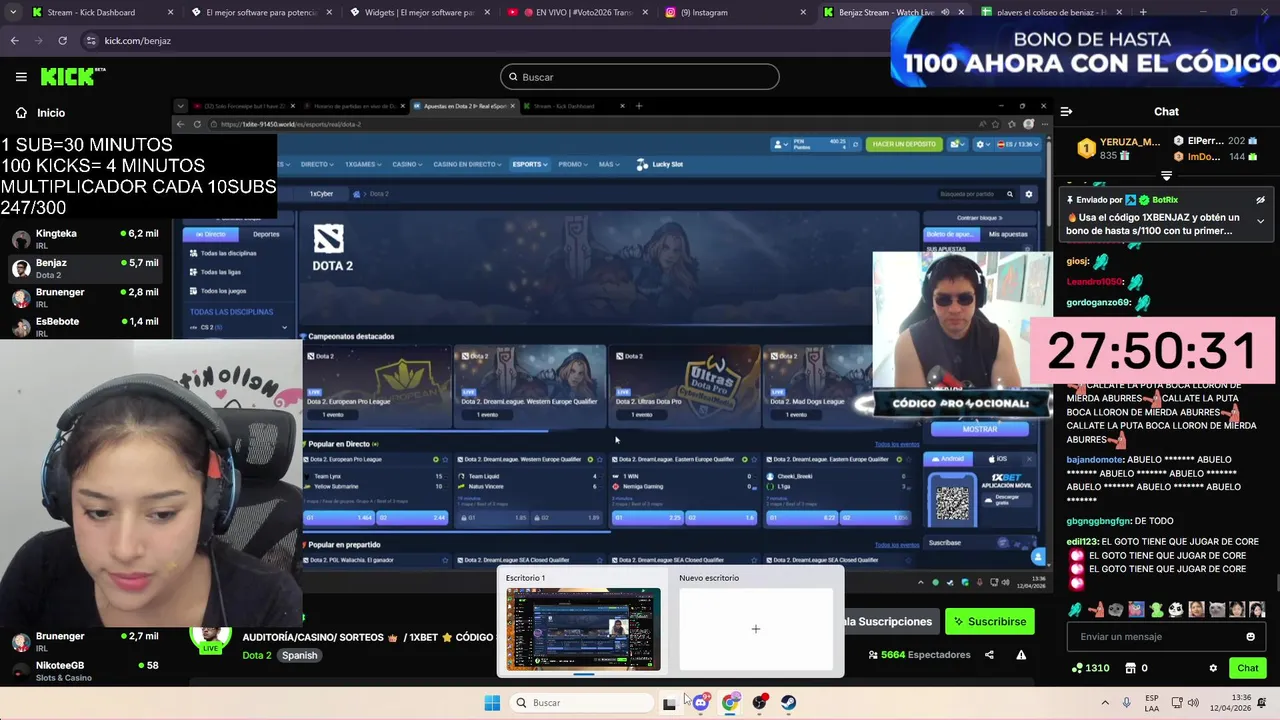Select iOS app tab in 1xbet panel
1280x720 pixels.
[x=998, y=459]
